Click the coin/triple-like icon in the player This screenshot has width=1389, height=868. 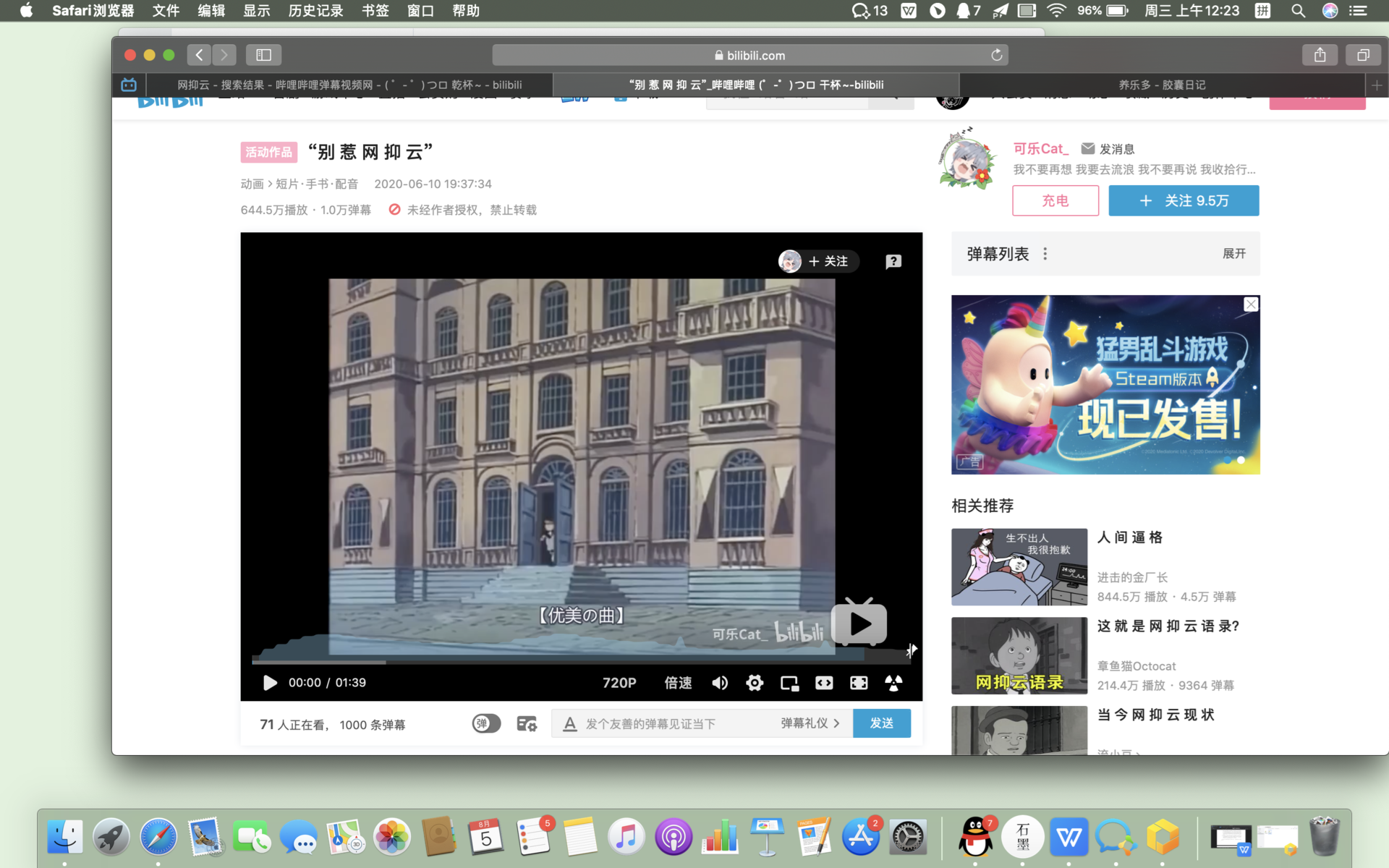coord(893,683)
